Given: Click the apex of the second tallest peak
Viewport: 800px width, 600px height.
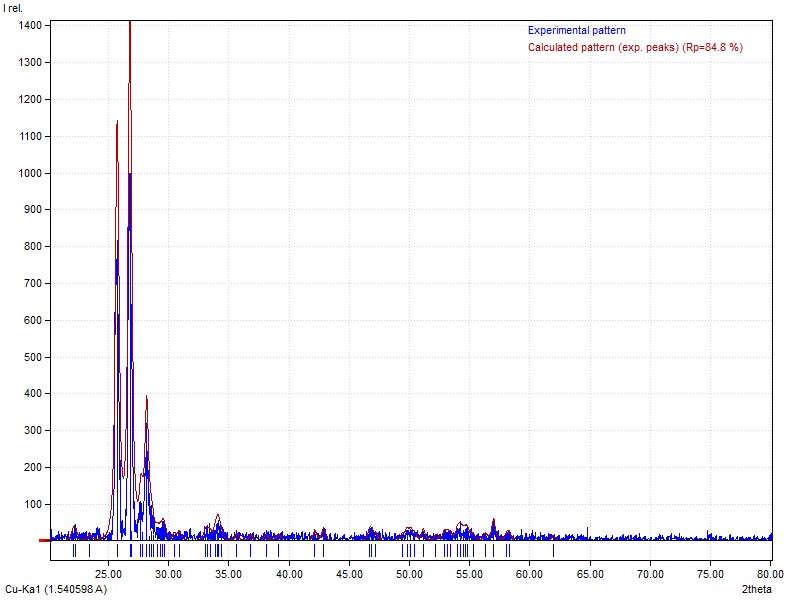Looking at the screenshot, I should tap(117, 122).
